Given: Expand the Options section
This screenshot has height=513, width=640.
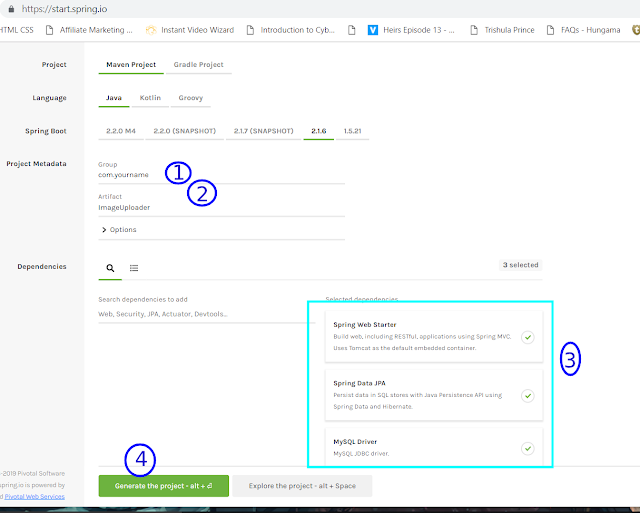Looking at the screenshot, I should (119, 230).
